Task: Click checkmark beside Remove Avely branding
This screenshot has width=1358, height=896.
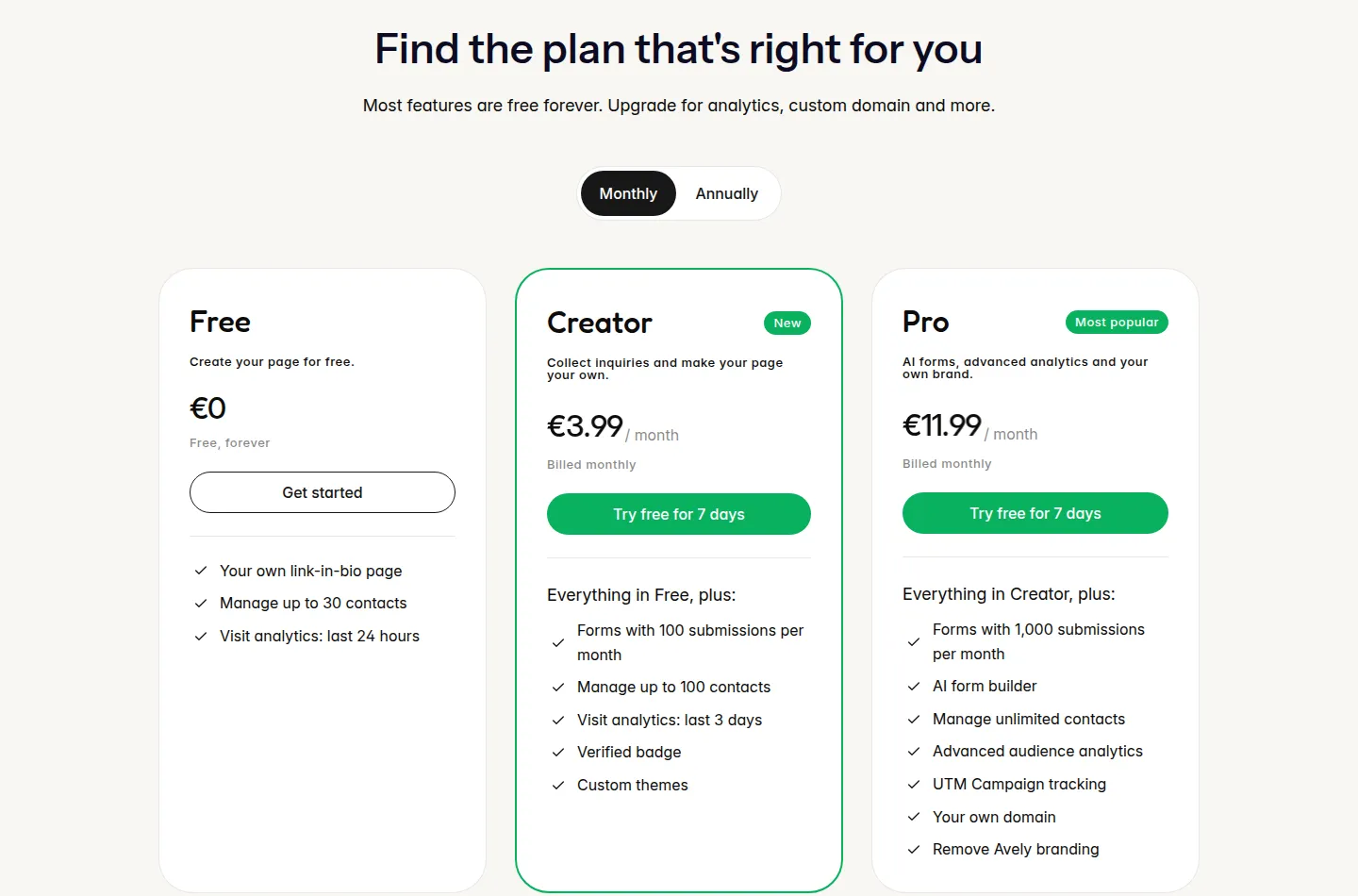Action: 914,850
